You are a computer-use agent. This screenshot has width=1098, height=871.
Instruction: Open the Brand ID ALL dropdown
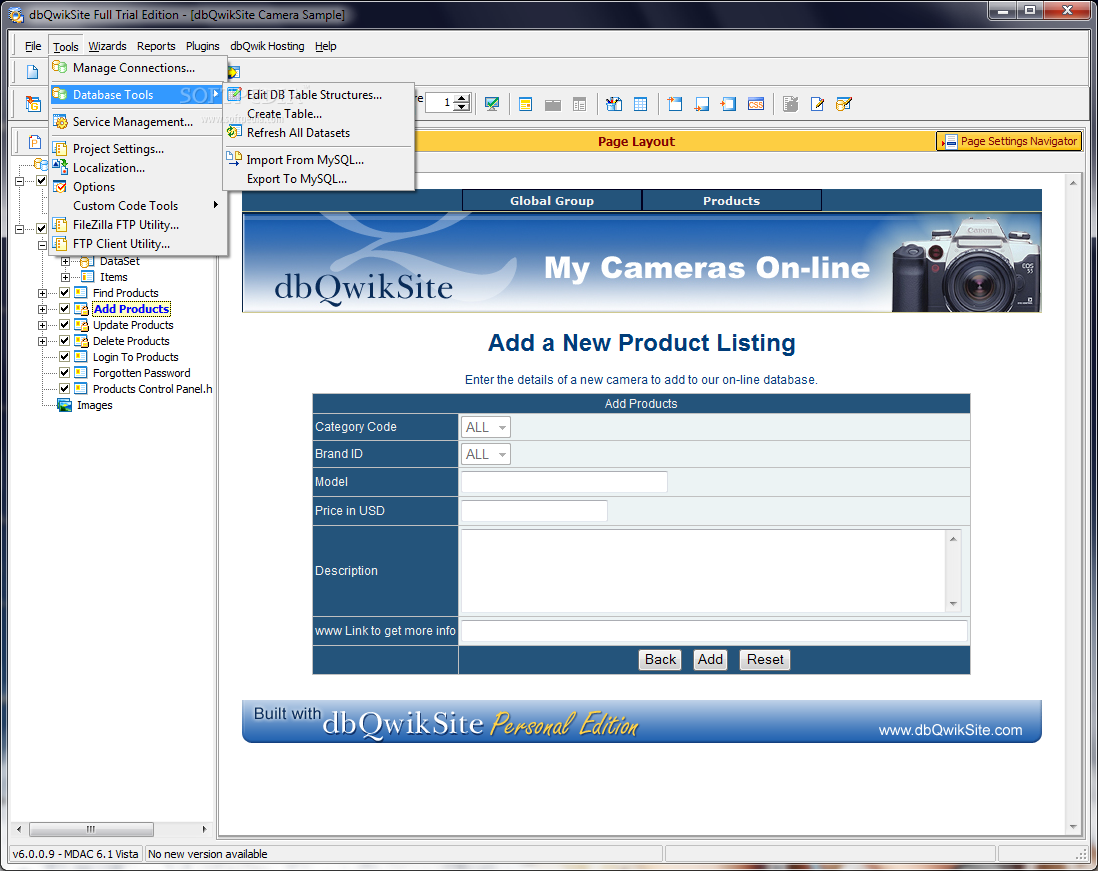click(485, 454)
